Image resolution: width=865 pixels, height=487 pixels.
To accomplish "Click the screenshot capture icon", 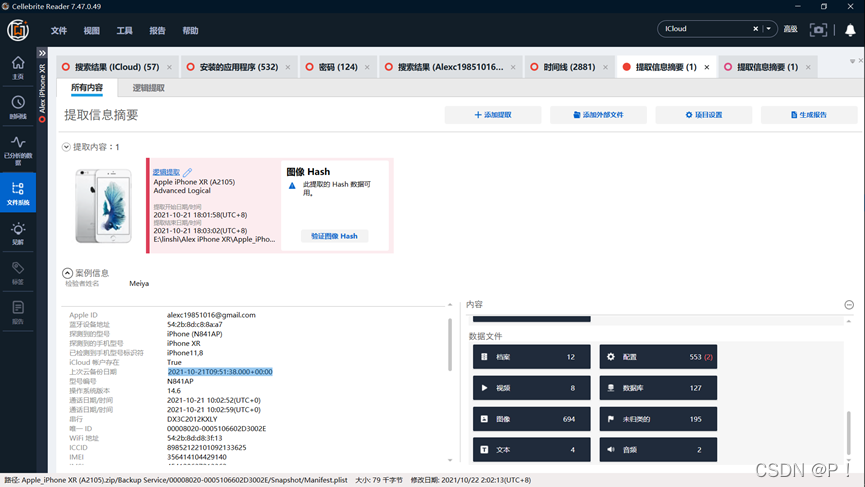I will click(818, 29).
